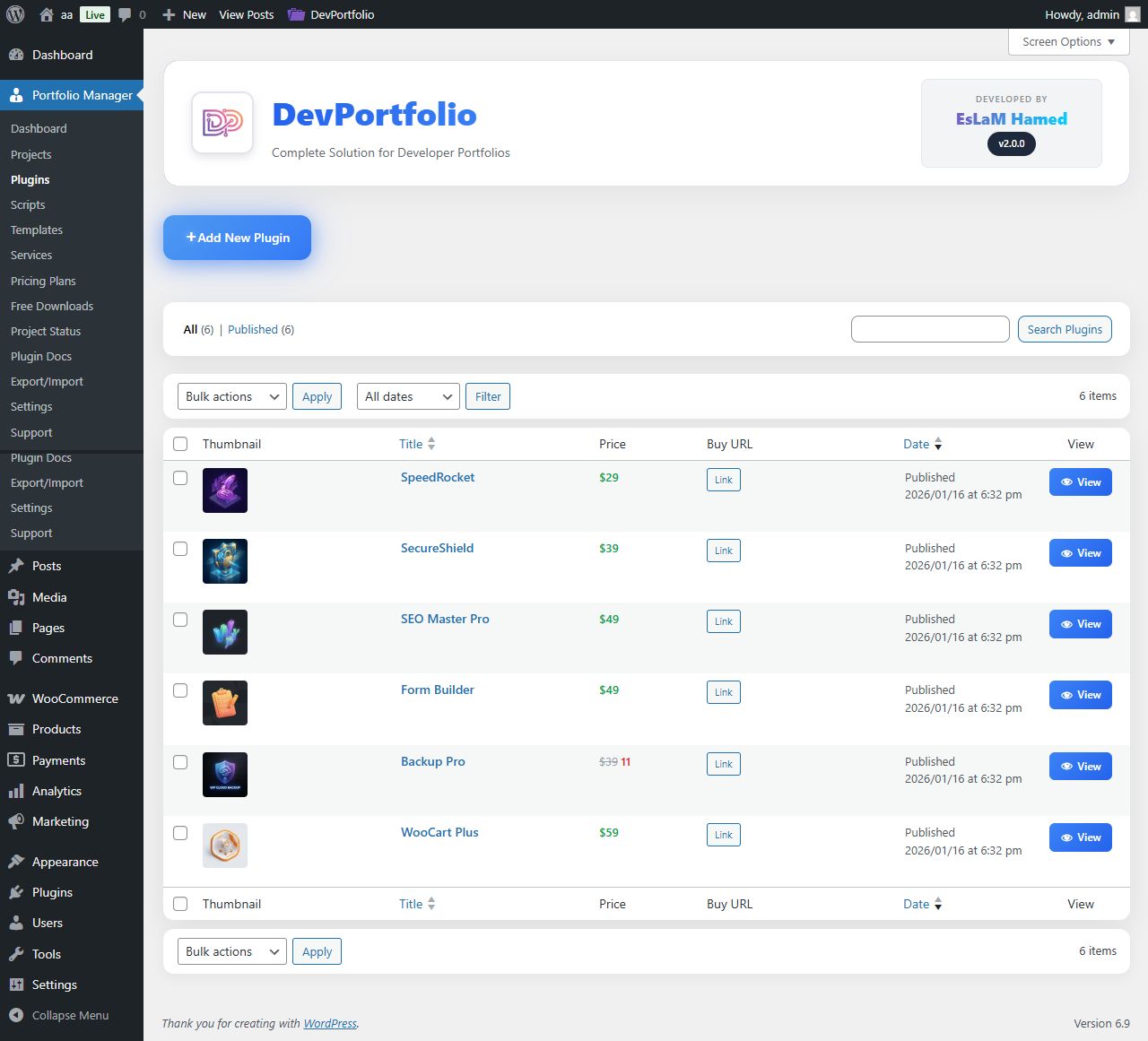Open the SecureShield title link
Screen dimensions: 1148x1041
point(438,548)
